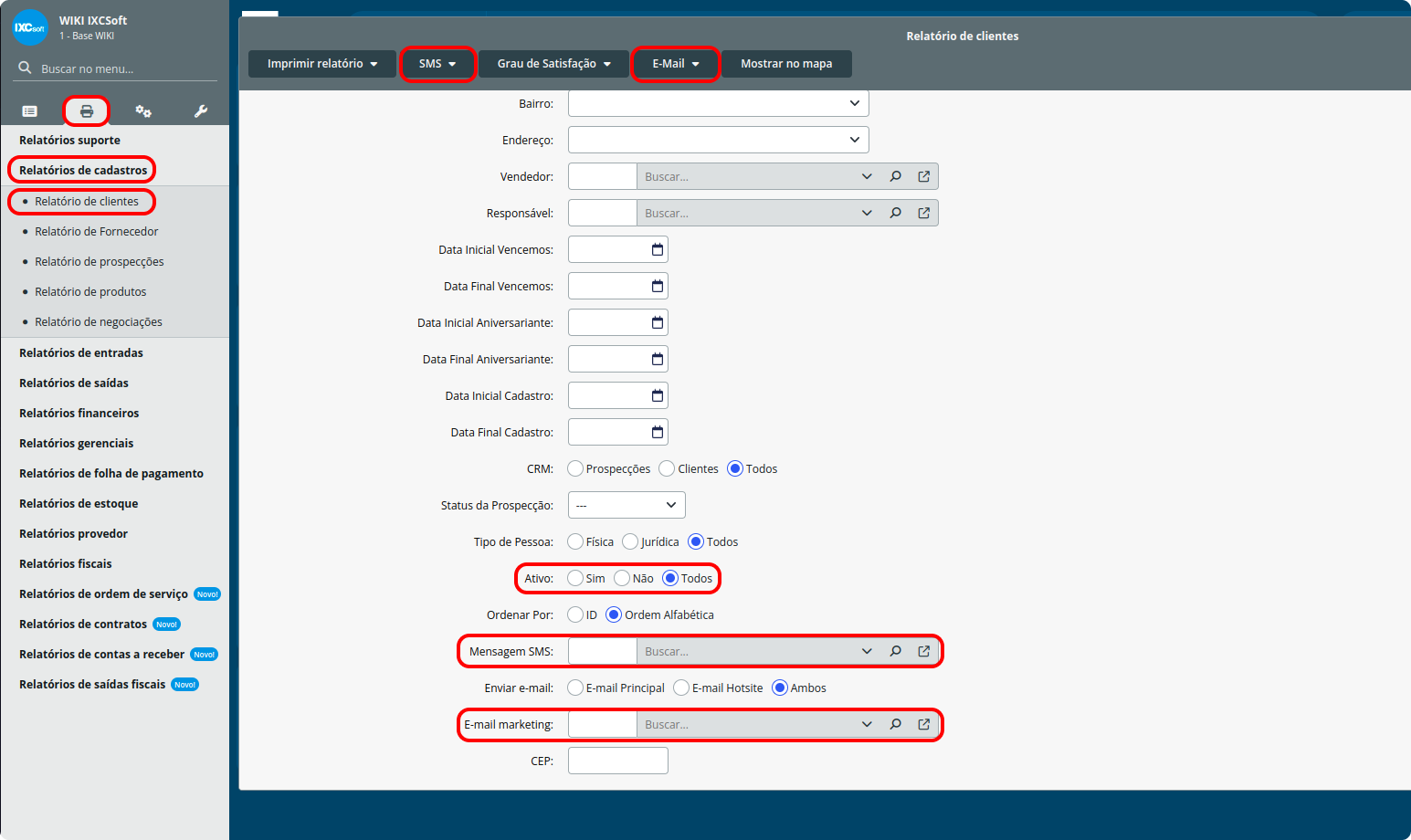Open calendar for Data Inicial Cadastro

click(658, 395)
